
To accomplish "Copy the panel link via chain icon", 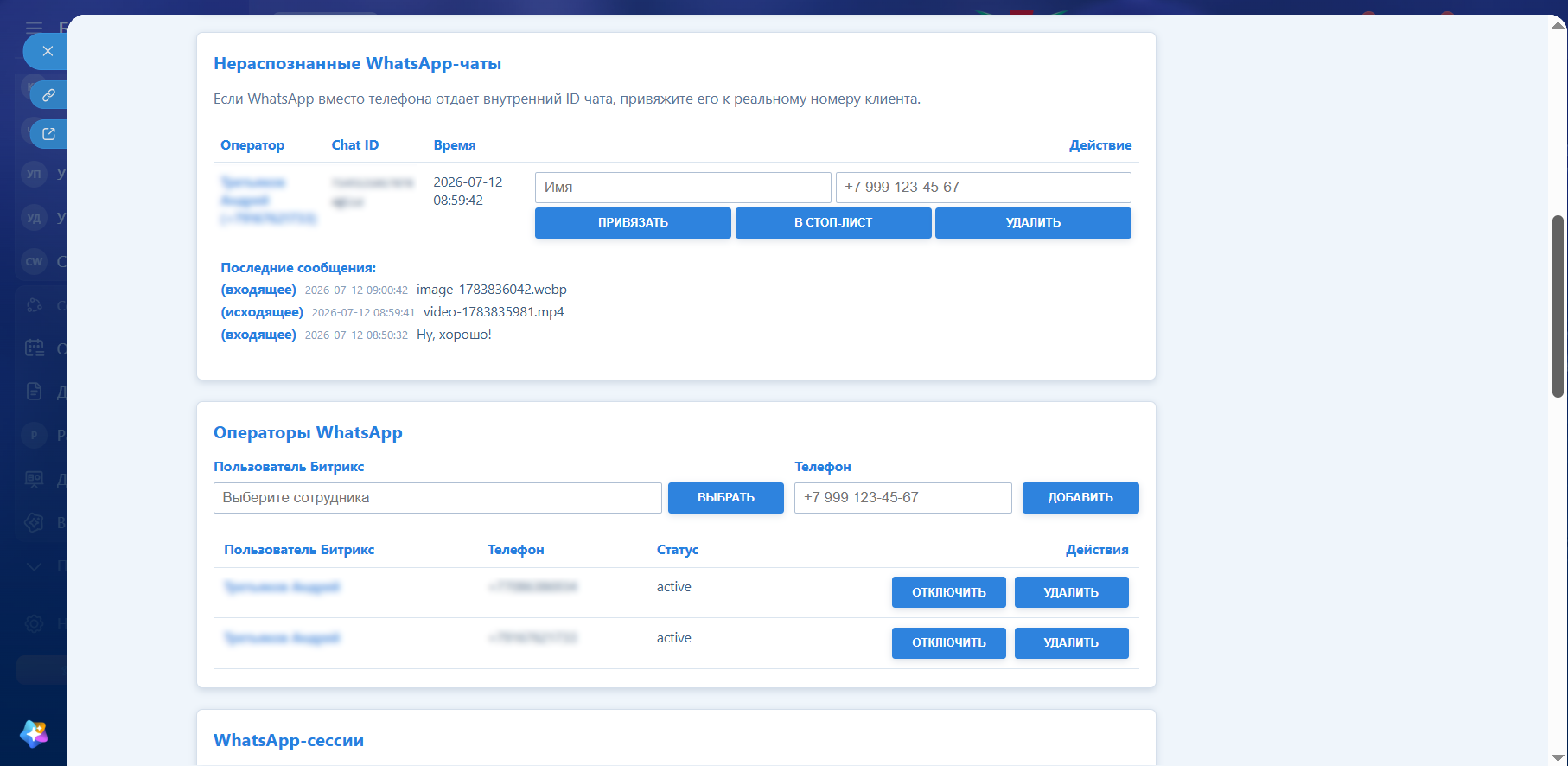I will 49,95.
